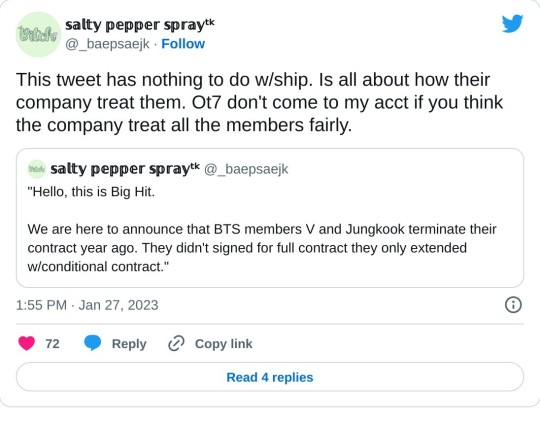
Task: Open the 1:55 PM Jan 27, 2023 timestamp
Action: (87, 305)
